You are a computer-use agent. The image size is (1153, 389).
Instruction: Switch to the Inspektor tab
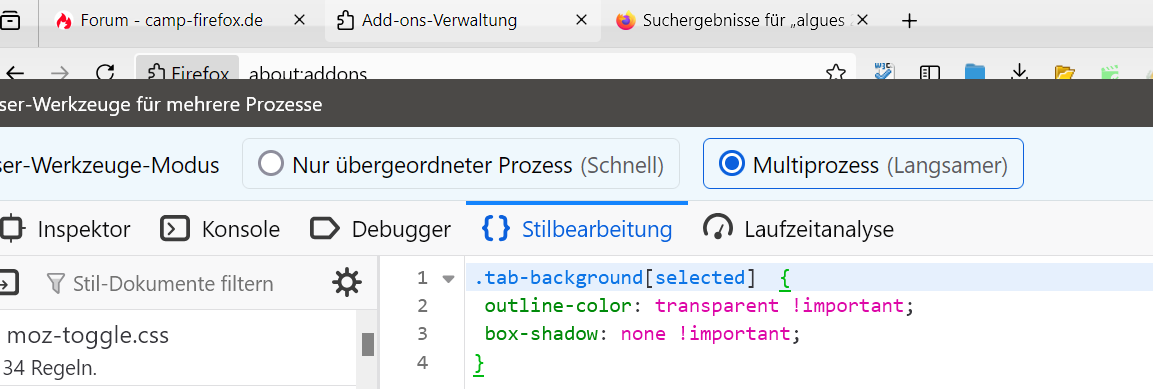coord(65,229)
